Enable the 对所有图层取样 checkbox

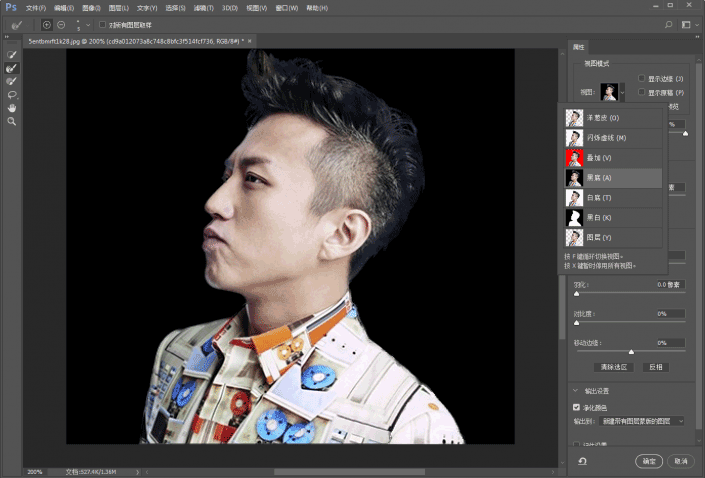coord(103,25)
